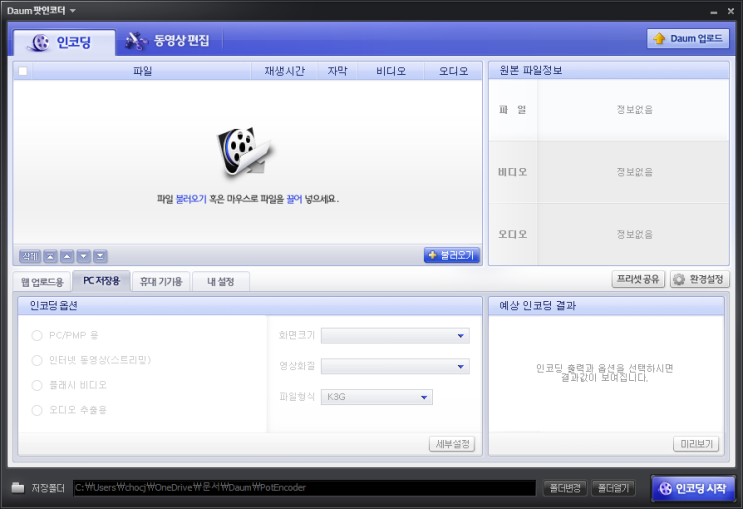
Task: Open 환경설정 gear settings
Action: pyautogui.click(x=699, y=279)
